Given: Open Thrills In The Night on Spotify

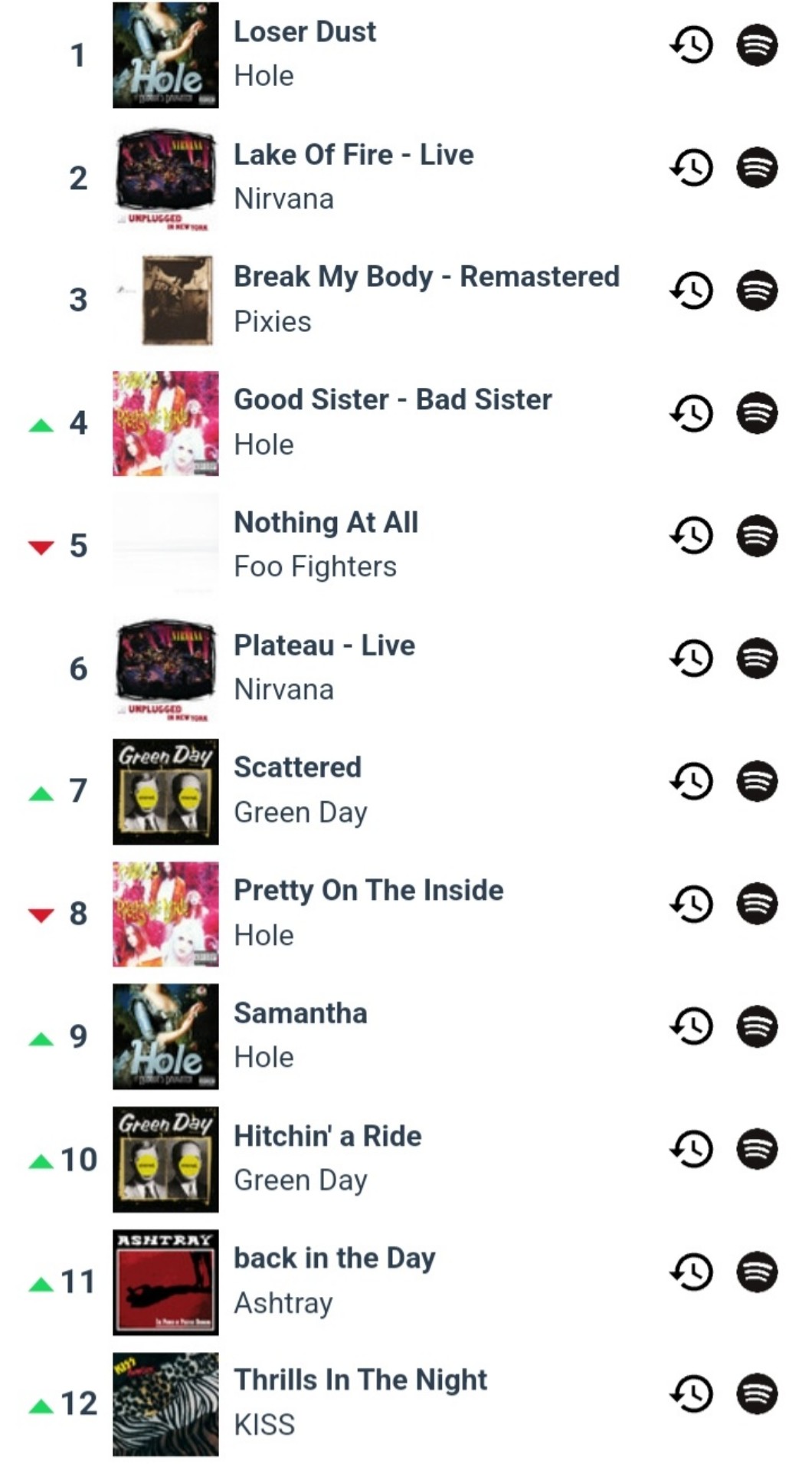Looking at the screenshot, I should pos(757,1394).
